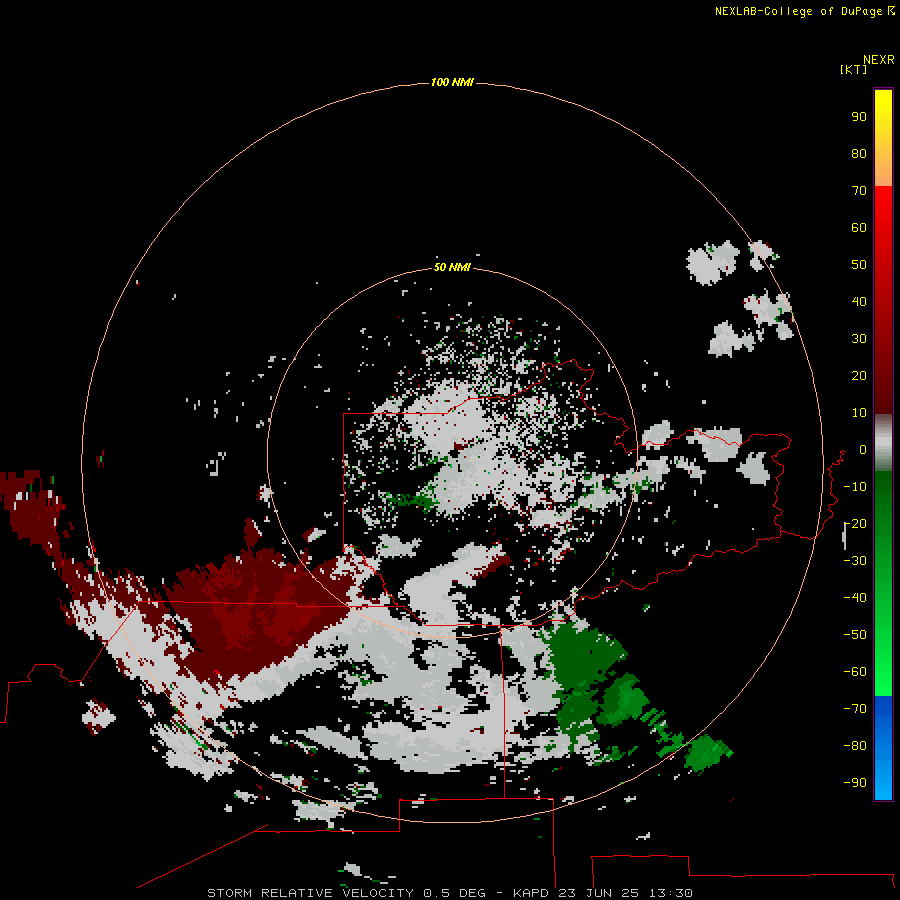900x900 pixels.
Task: Click the -70 value on the velocity scale
Action: (x=855, y=708)
